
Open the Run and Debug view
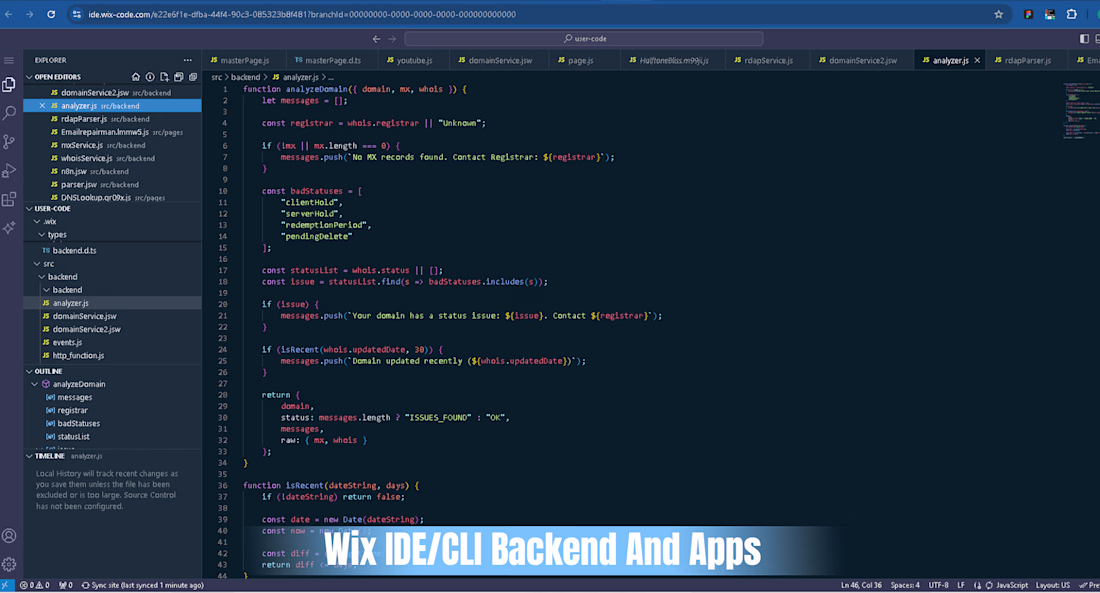(9, 171)
